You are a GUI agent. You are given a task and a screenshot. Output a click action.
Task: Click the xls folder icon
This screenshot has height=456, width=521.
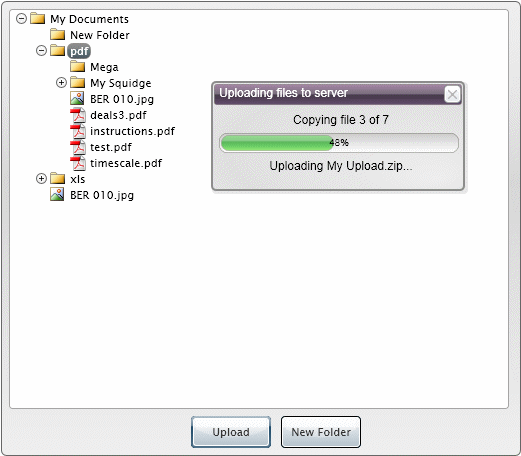click(x=57, y=178)
